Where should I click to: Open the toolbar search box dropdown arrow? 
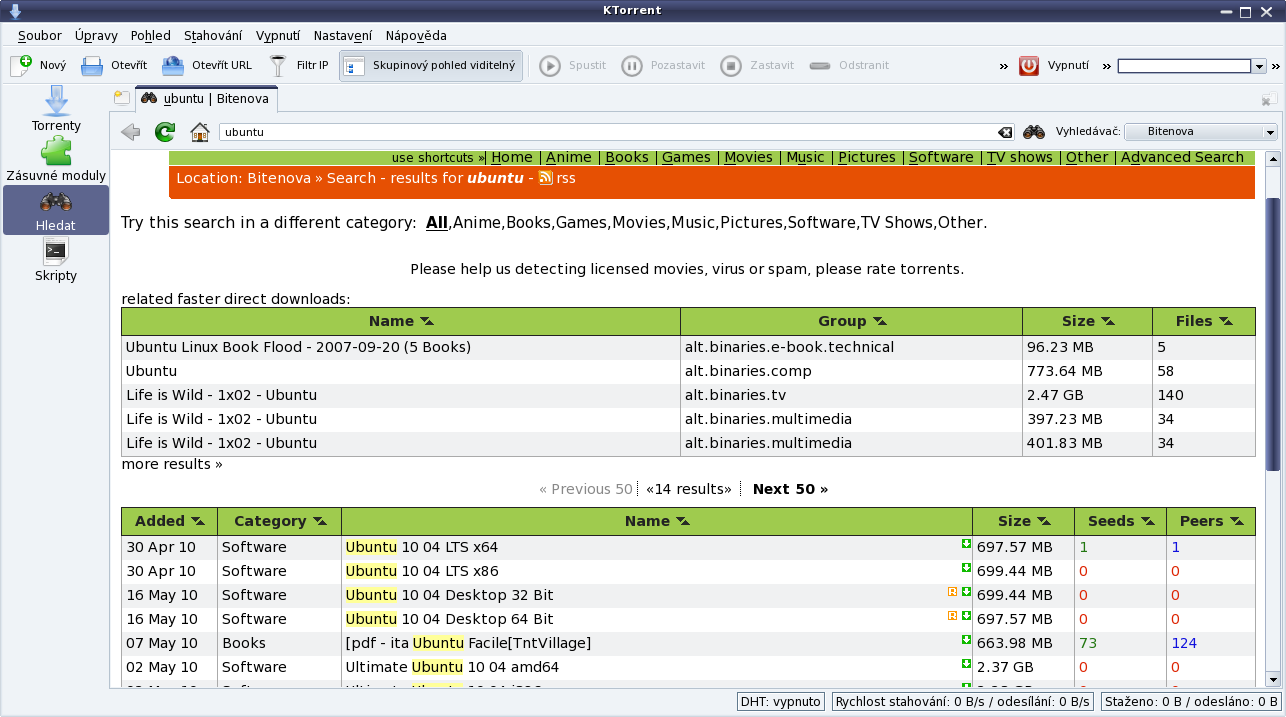(x=1260, y=66)
